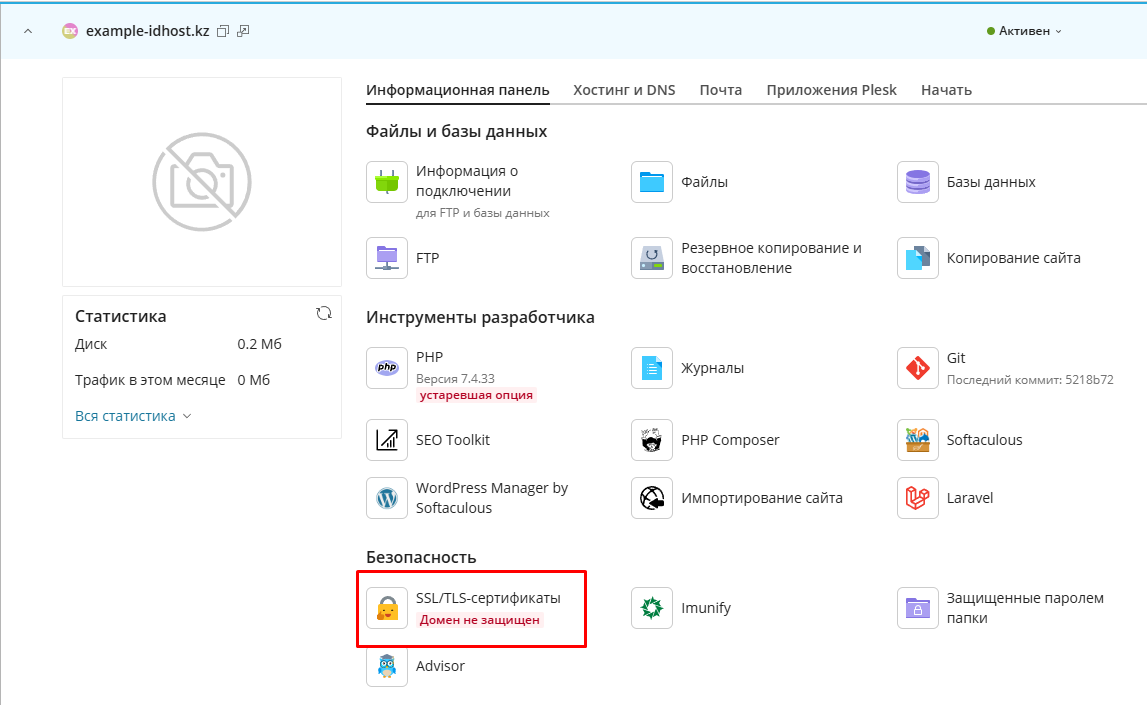Switch to the Почта tab

pos(720,90)
